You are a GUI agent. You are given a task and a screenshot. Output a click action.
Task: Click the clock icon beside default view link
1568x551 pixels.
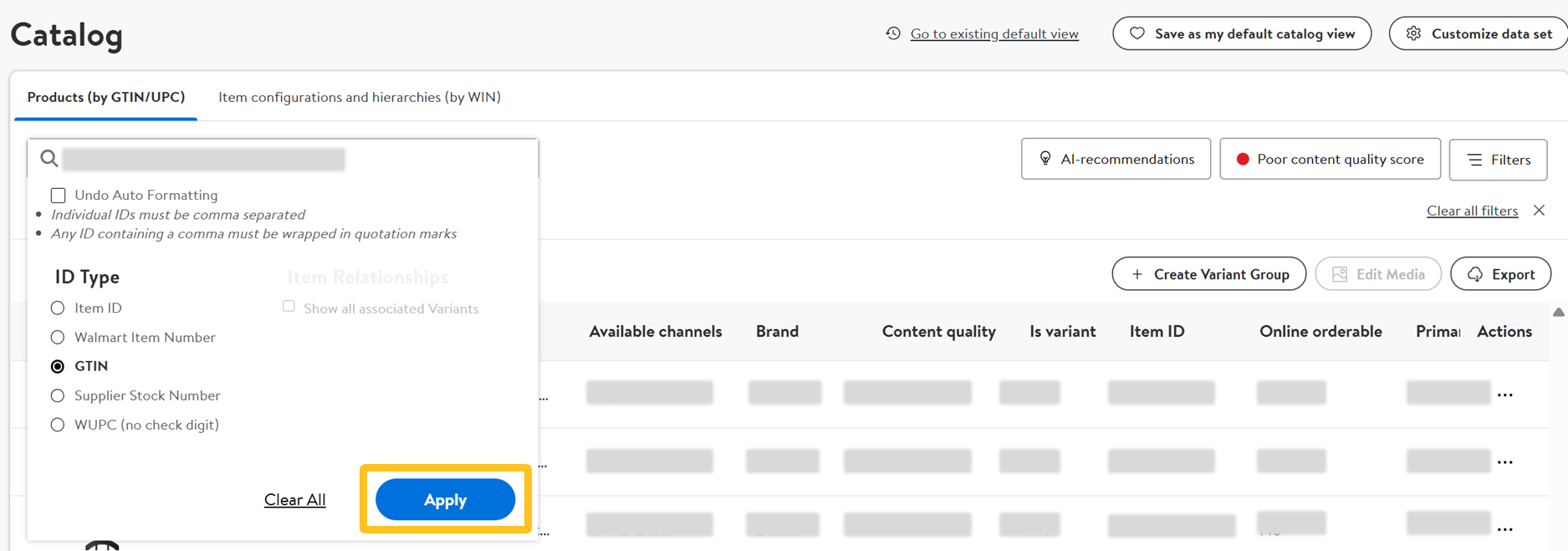(x=893, y=33)
